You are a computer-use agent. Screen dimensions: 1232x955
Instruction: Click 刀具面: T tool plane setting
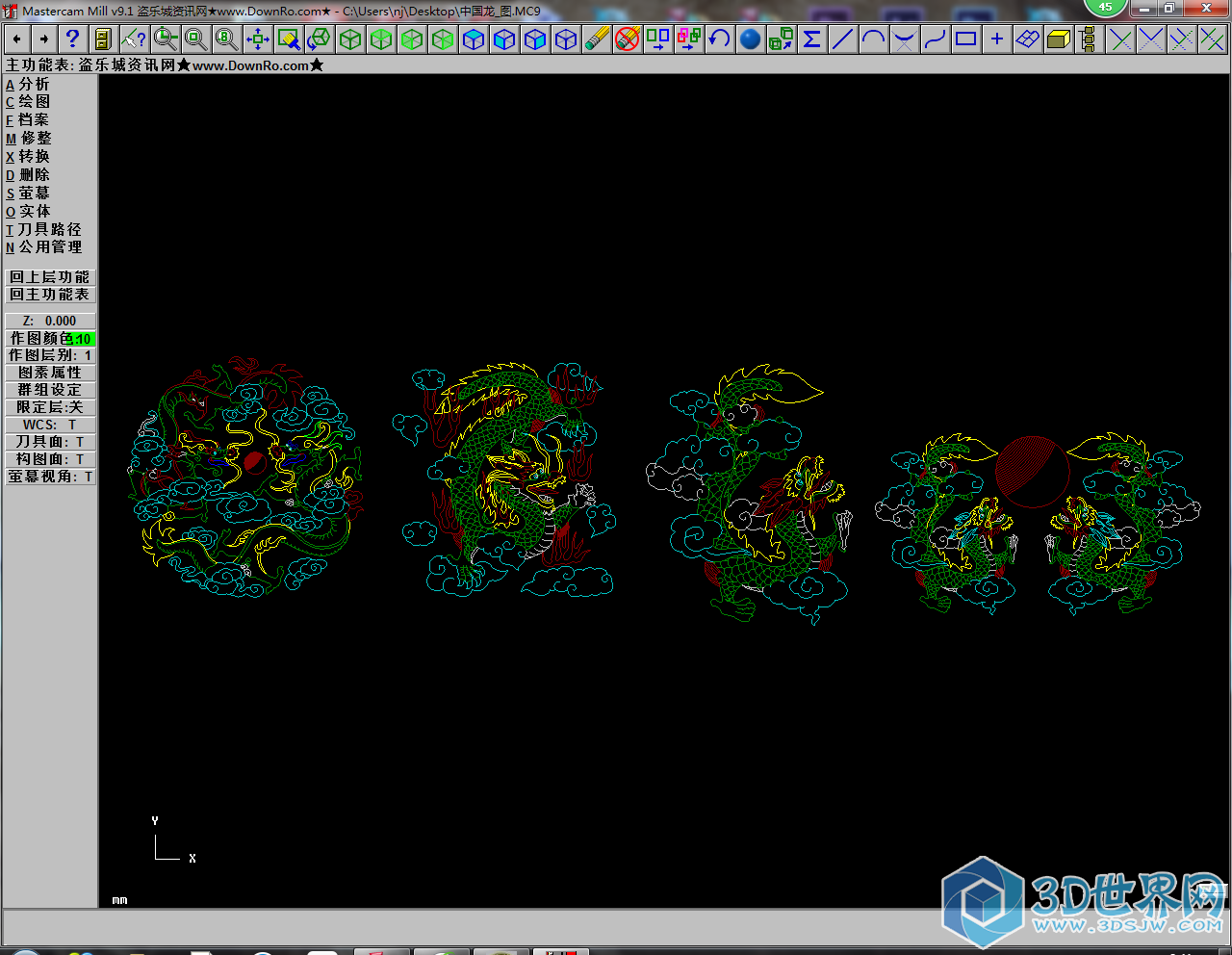(x=50, y=442)
